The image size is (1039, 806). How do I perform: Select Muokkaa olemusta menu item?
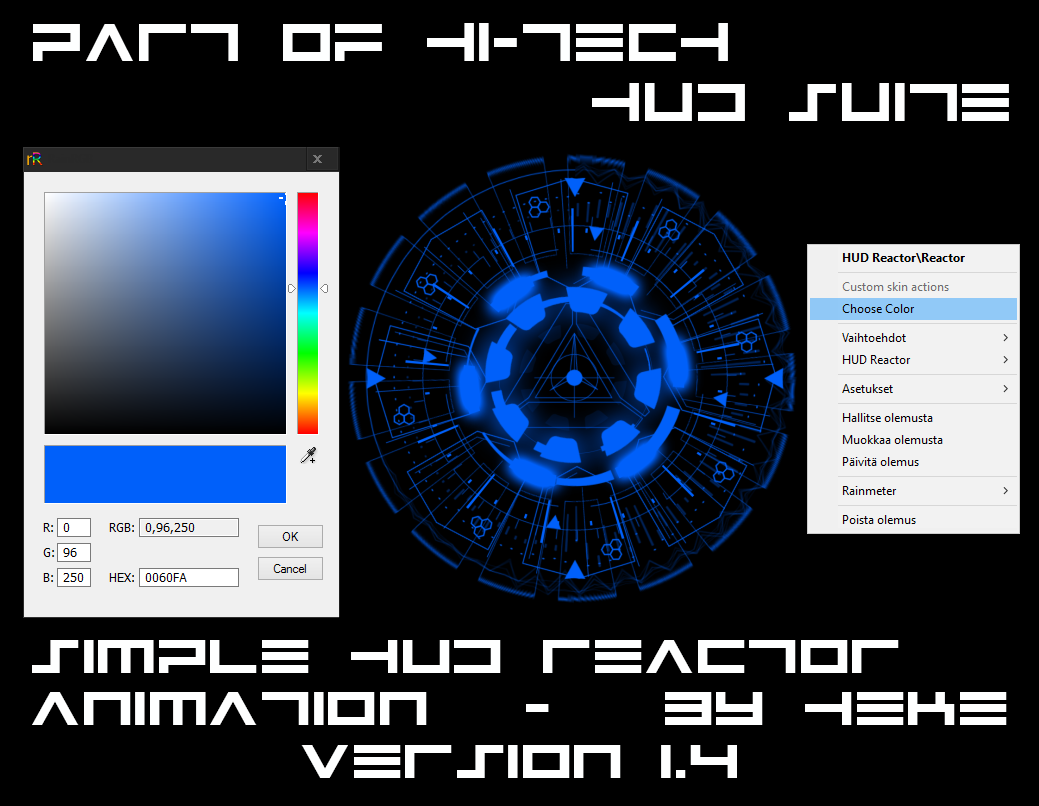tap(913, 440)
